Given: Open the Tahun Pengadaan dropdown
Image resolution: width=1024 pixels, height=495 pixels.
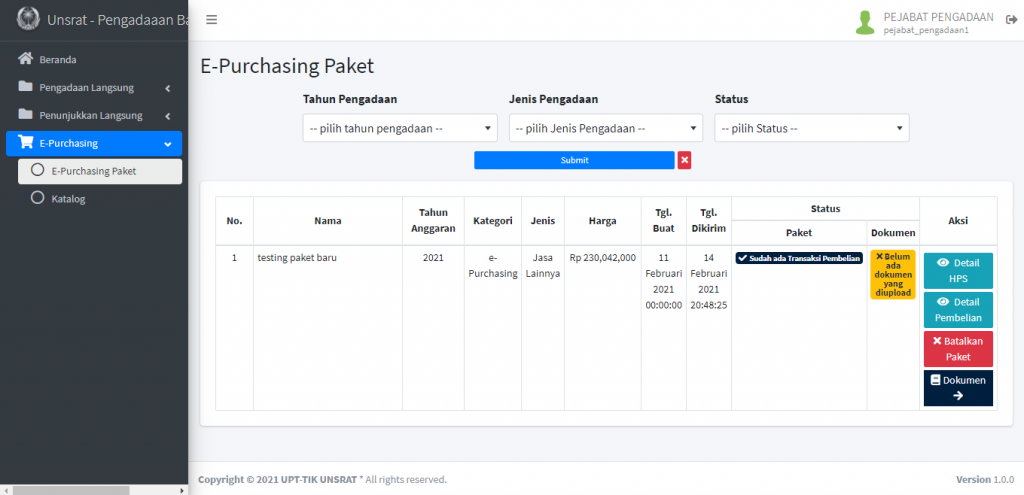Looking at the screenshot, I should (x=400, y=128).
